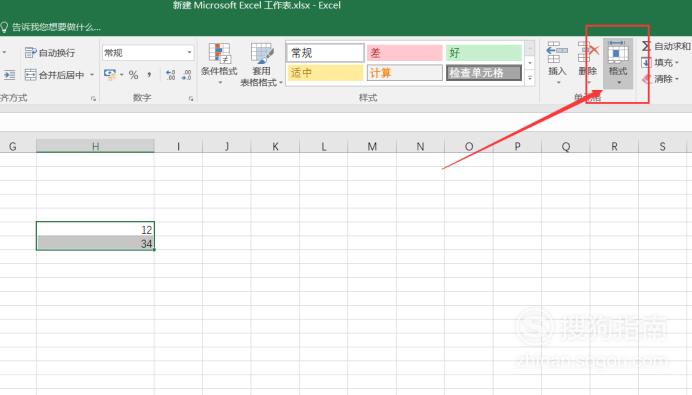Click the accounting number format icon
692x395 pixels.
tap(109, 75)
